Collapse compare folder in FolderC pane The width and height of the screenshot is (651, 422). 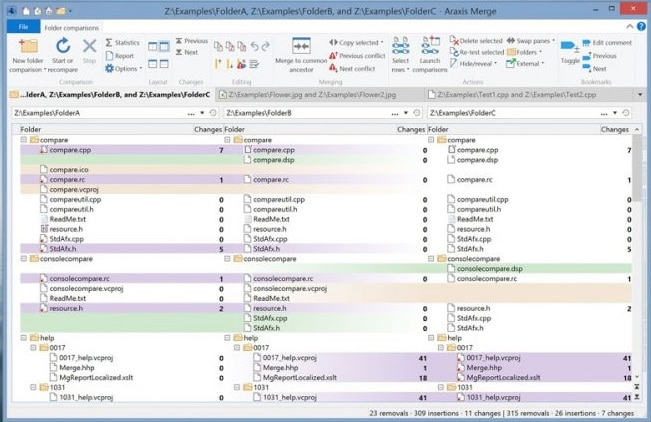click(x=431, y=140)
